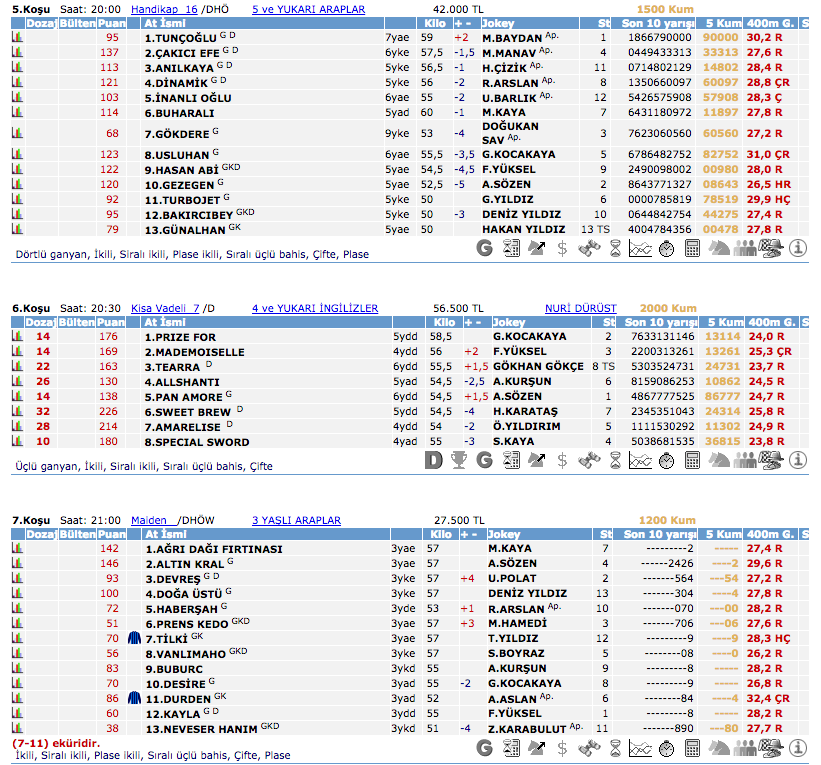Image resolution: width=821 pixels, height=765 pixels.
Task: Sort race 5 by Puan column header
Action: (115, 22)
